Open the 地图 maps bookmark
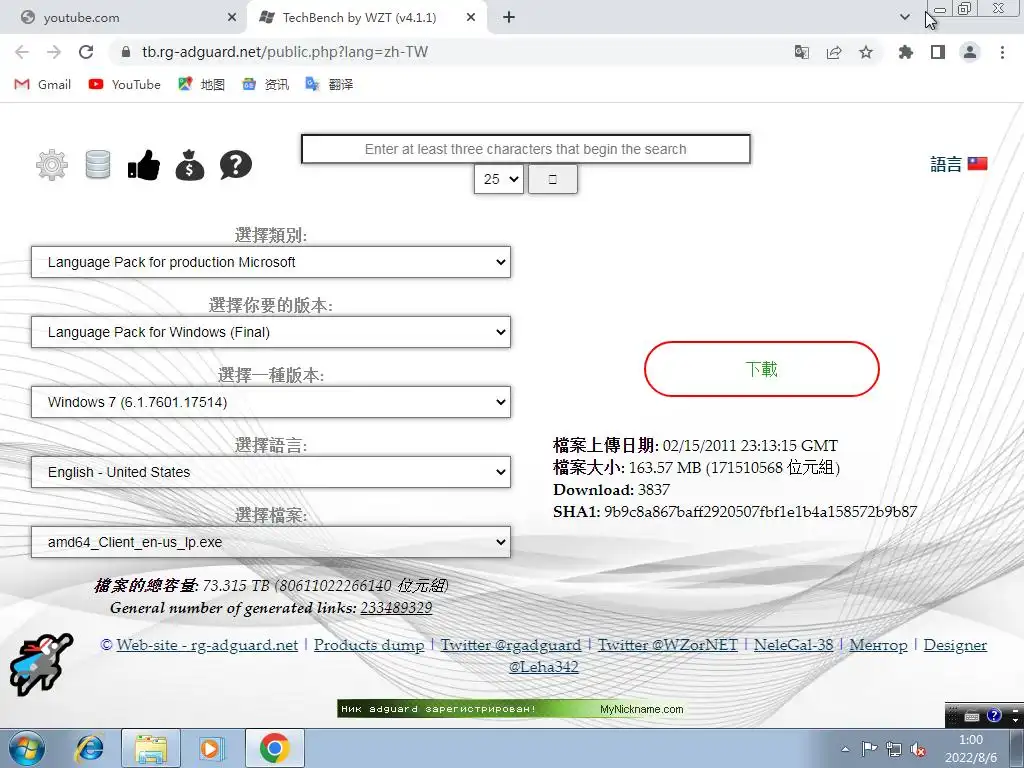Viewport: 1024px width, 768px height. click(201, 84)
